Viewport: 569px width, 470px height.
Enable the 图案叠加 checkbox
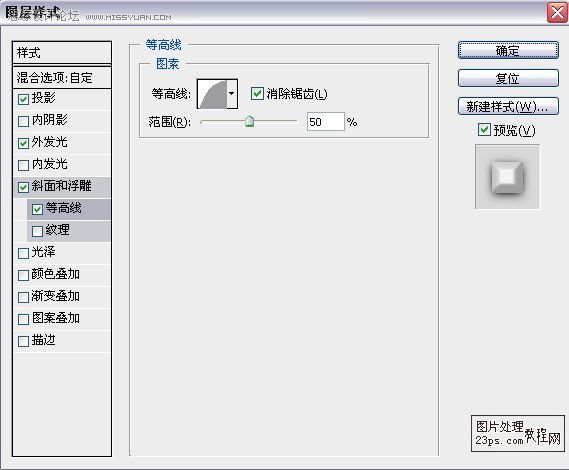point(23,319)
